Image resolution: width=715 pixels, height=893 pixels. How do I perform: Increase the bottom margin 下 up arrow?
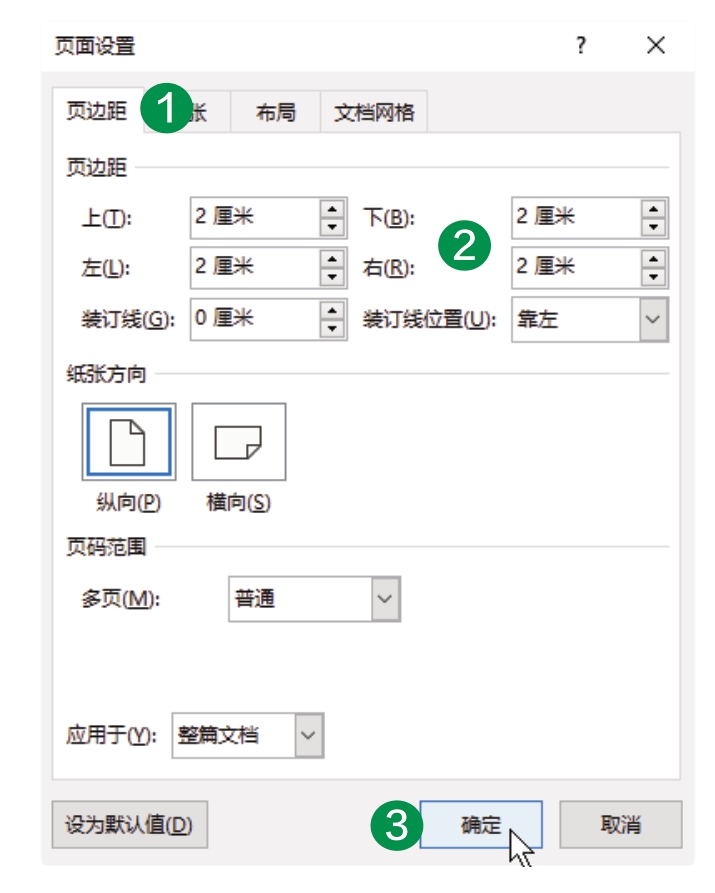(x=653, y=209)
